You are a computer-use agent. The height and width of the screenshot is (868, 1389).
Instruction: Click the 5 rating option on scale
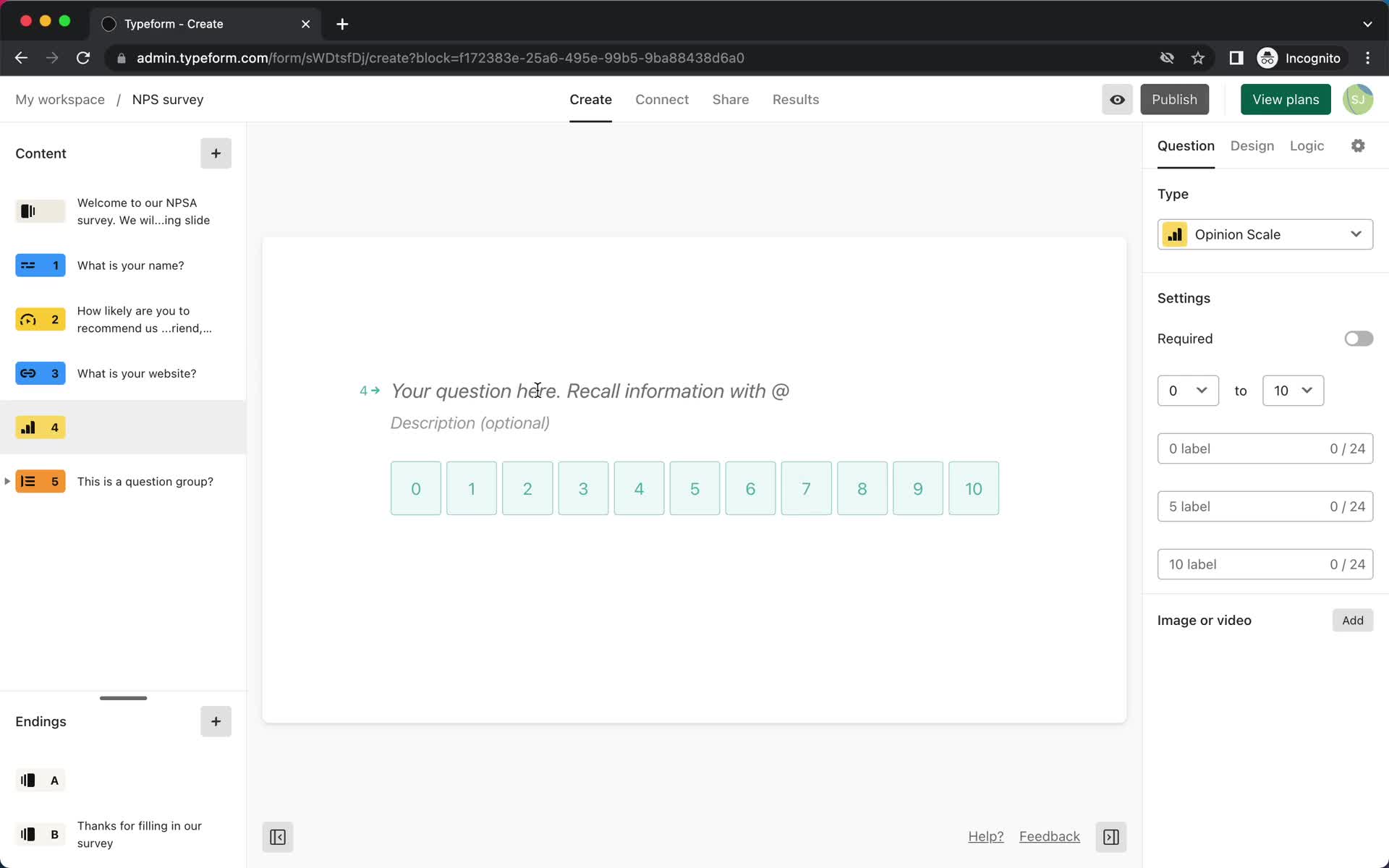click(694, 489)
